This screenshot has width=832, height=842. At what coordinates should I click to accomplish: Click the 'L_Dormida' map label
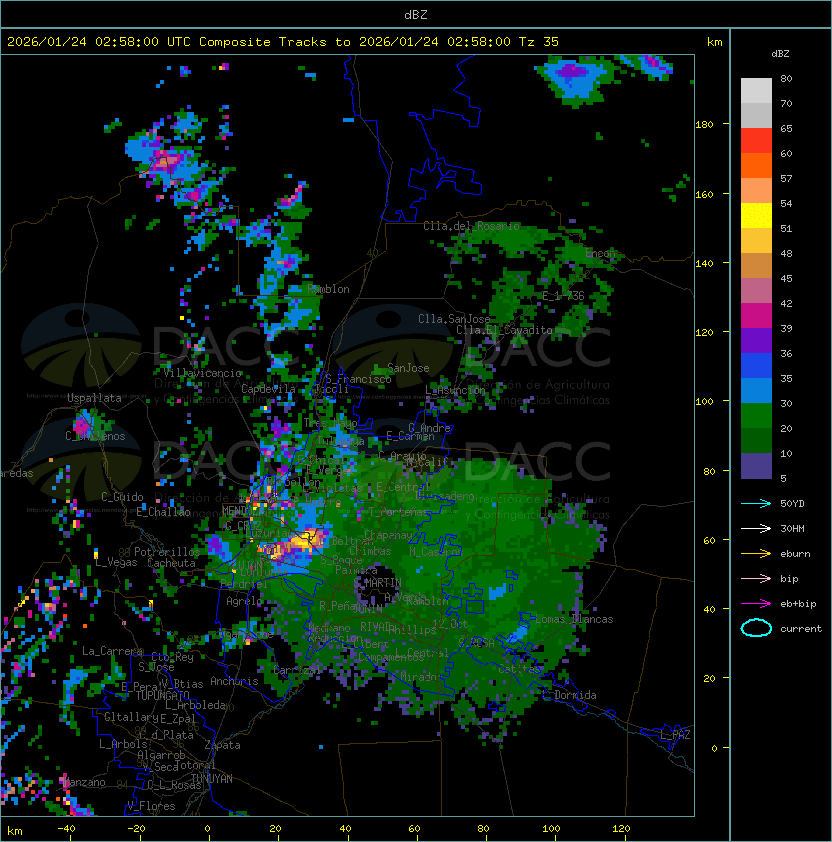pos(569,695)
